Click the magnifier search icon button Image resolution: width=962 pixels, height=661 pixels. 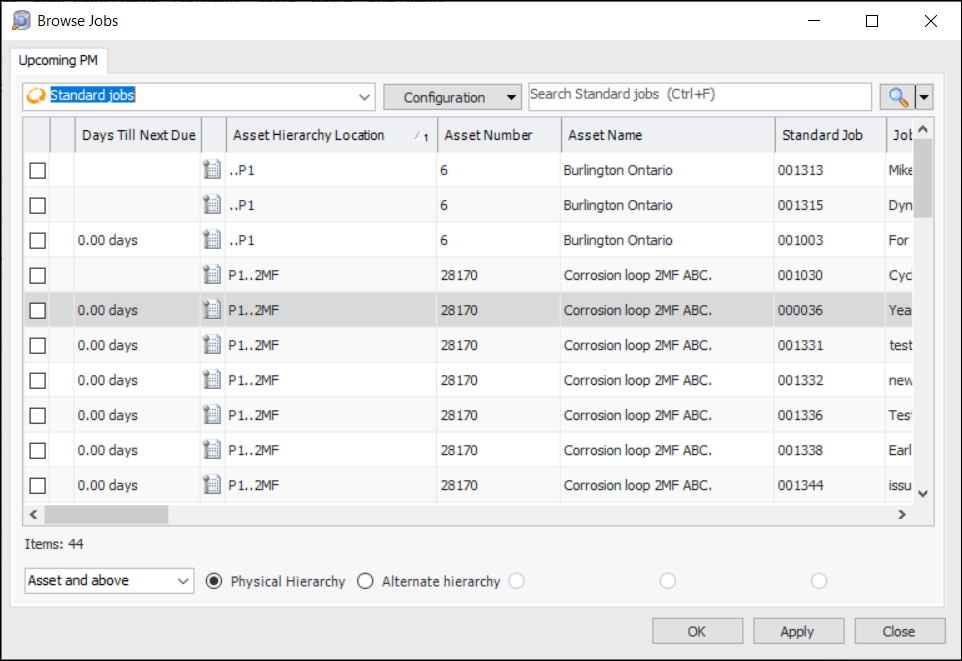click(x=898, y=97)
